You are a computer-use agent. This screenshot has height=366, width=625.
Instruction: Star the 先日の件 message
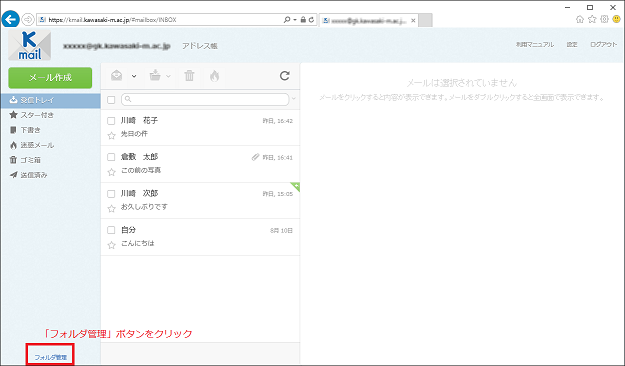click(x=112, y=136)
